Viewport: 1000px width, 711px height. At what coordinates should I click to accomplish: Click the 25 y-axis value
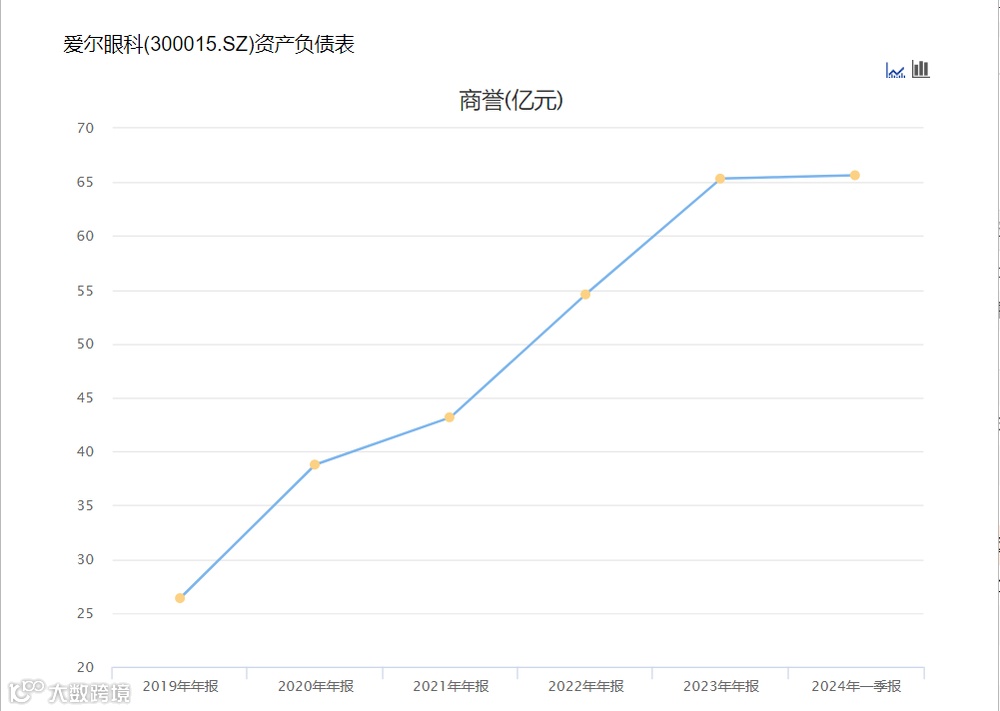click(85, 613)
